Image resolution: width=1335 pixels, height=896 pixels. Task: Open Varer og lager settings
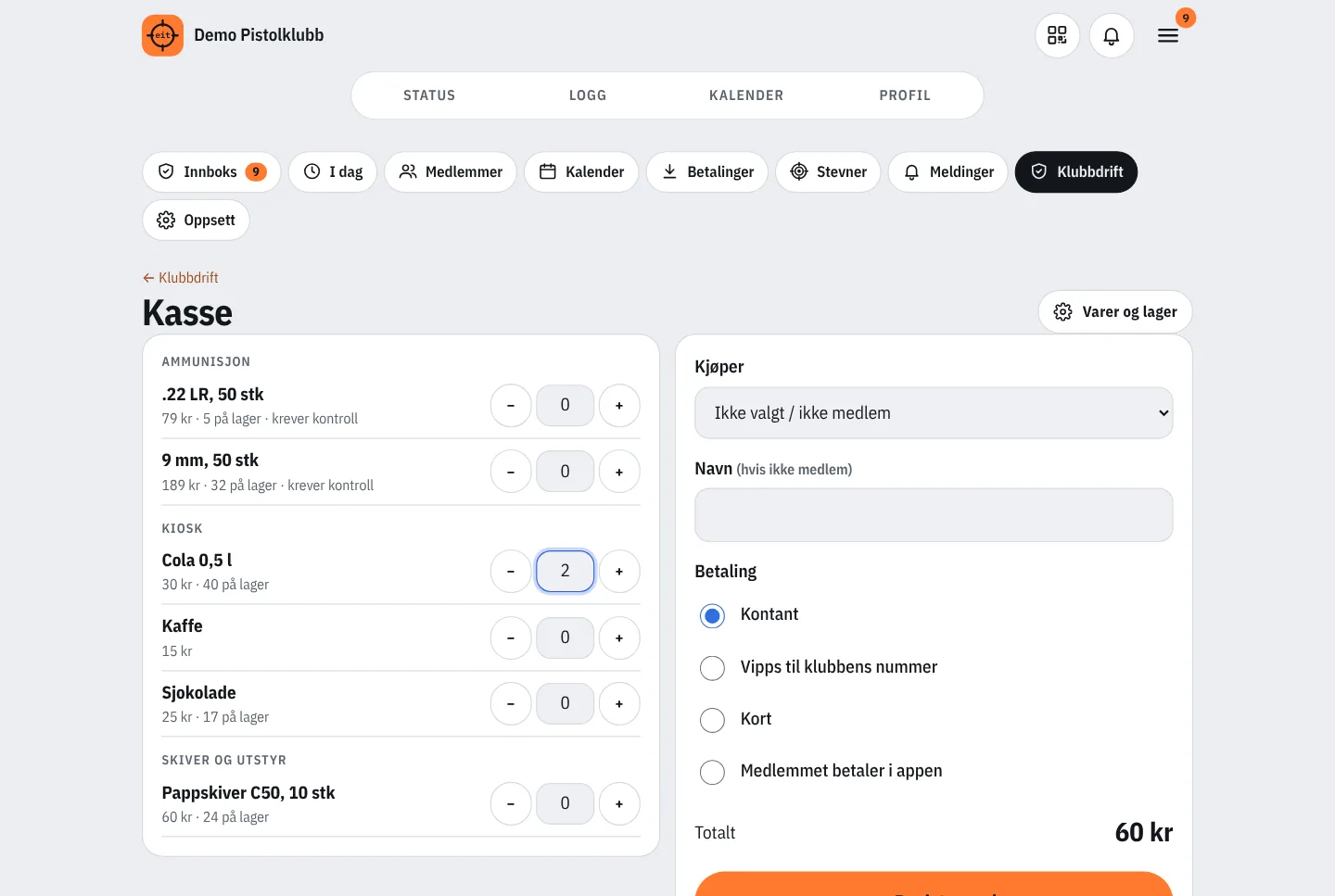click(x=1115, y=311)
